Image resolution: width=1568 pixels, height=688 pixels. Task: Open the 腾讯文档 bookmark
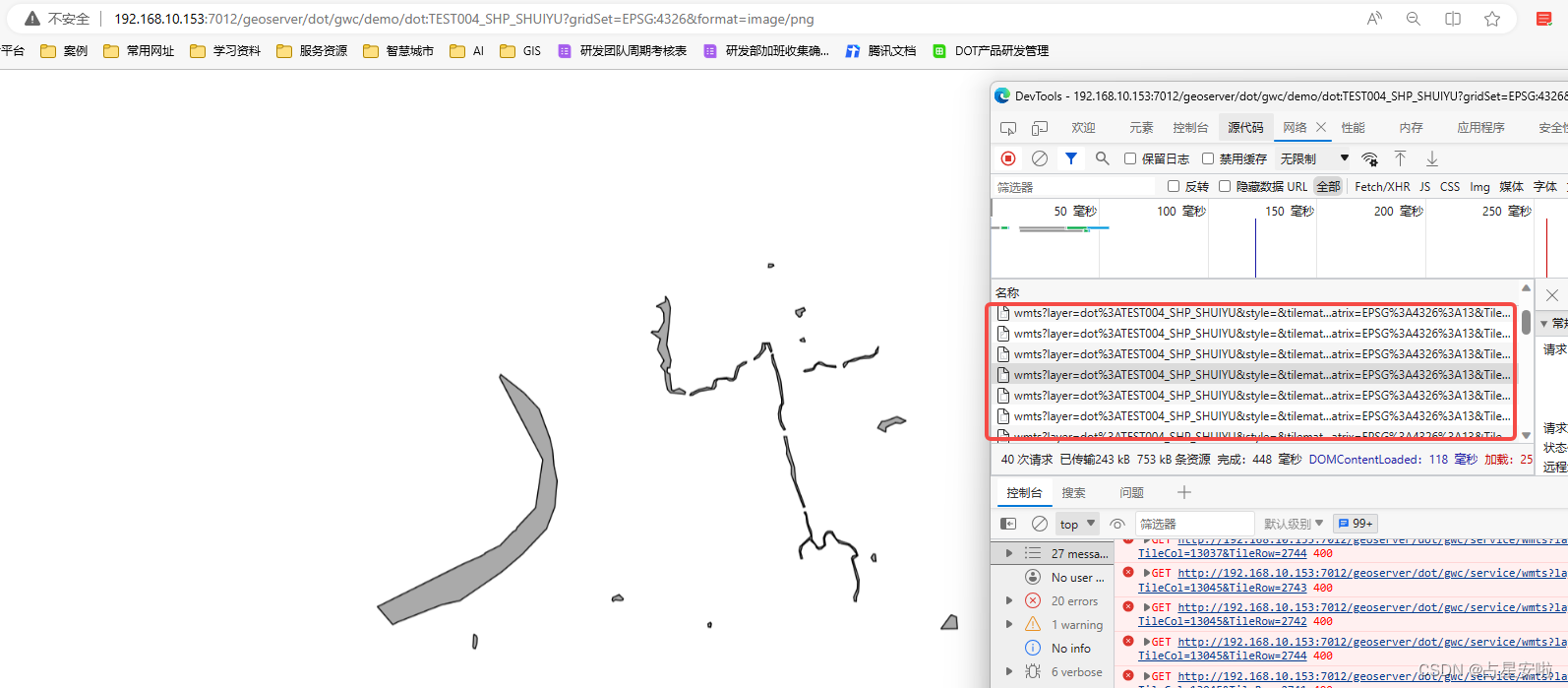click(x=880, y=51)
